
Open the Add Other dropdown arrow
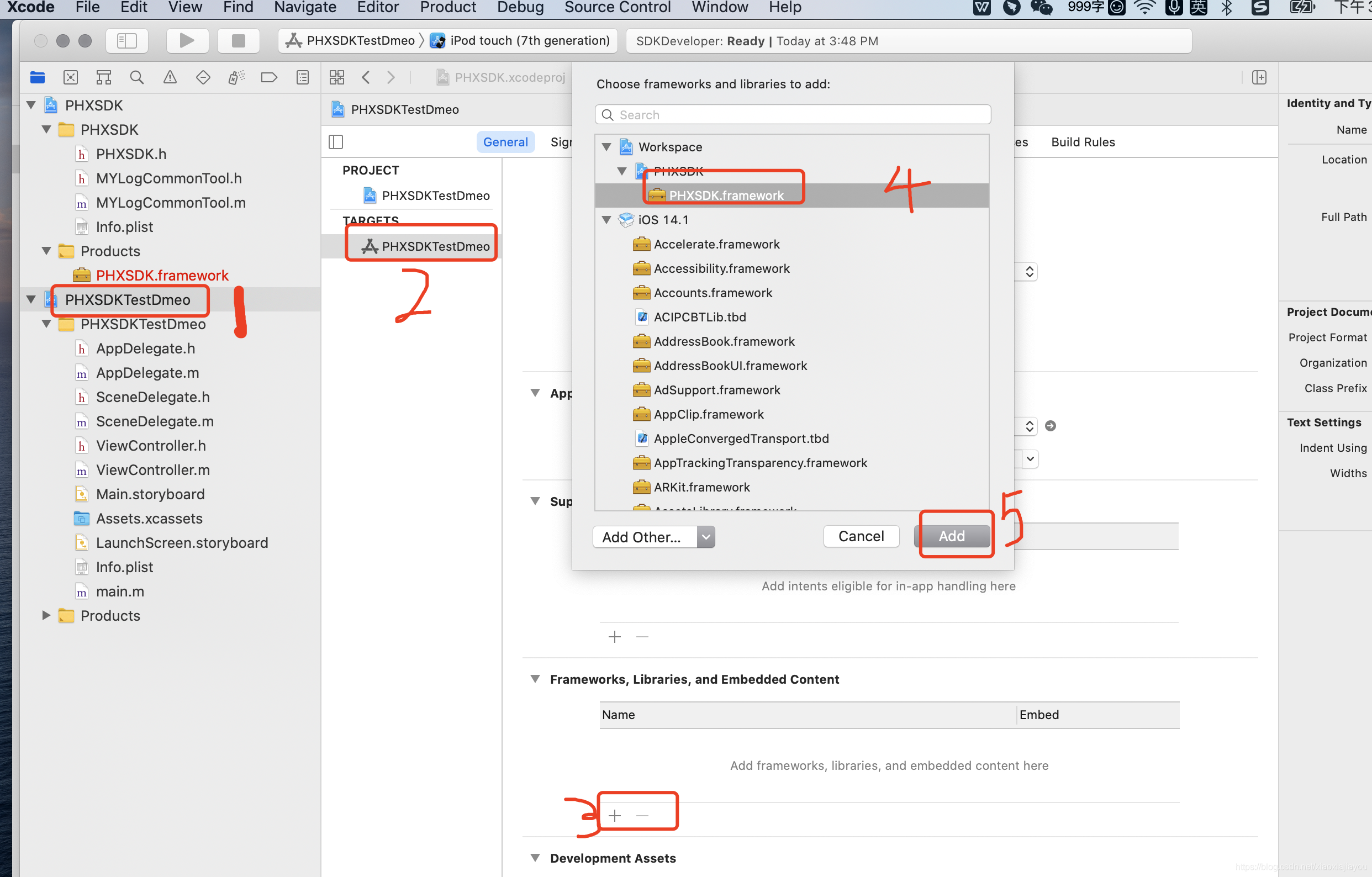click(705, 537)
